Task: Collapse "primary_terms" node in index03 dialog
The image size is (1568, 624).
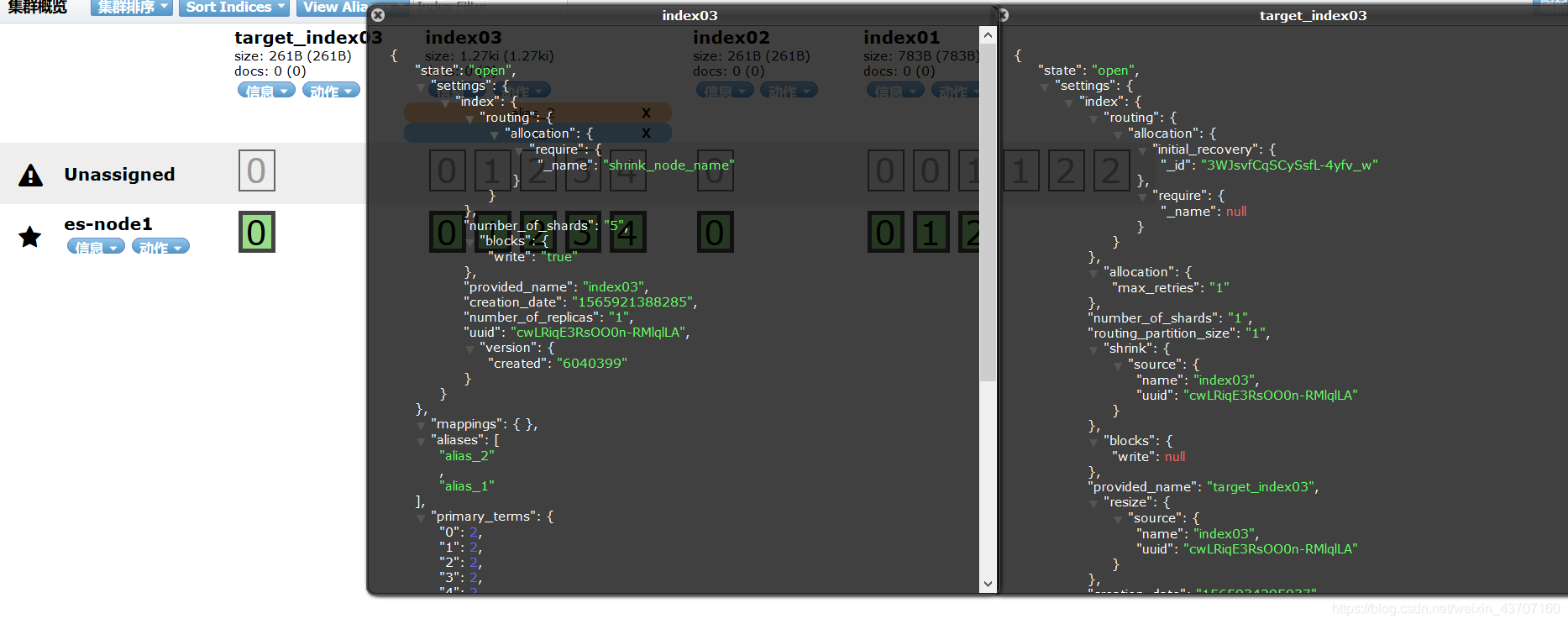Action: click(x=422, y=517)
